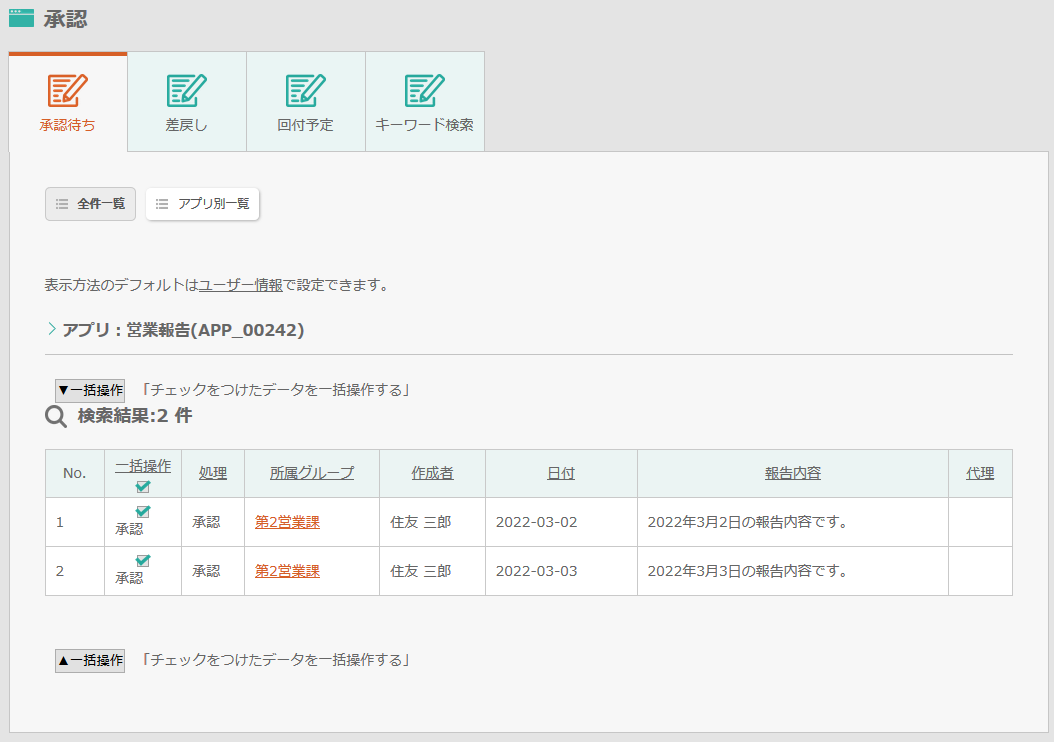Show the 全件一覧 list view
Screen dimensions: 1054x742
point(90,204)
